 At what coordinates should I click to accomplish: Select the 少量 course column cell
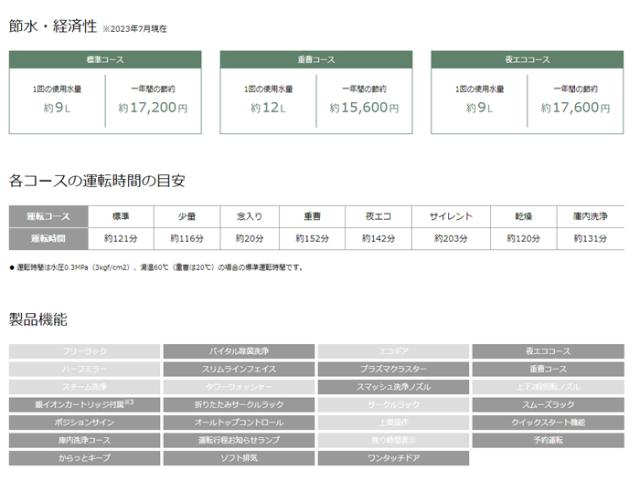pyautogui.click(x=187, y=216)
